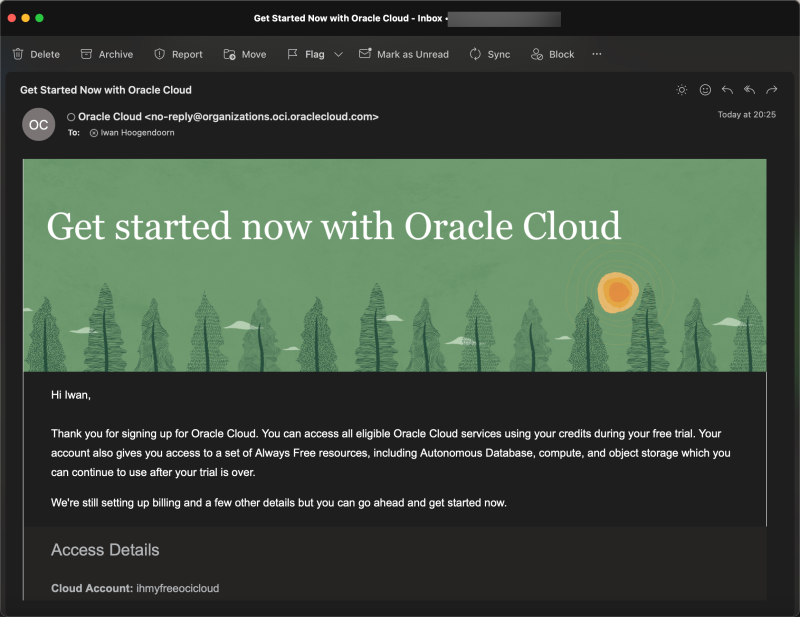Sync the mailbox
800x617 pixels.
pyautogui.click(x=489, y=54)
